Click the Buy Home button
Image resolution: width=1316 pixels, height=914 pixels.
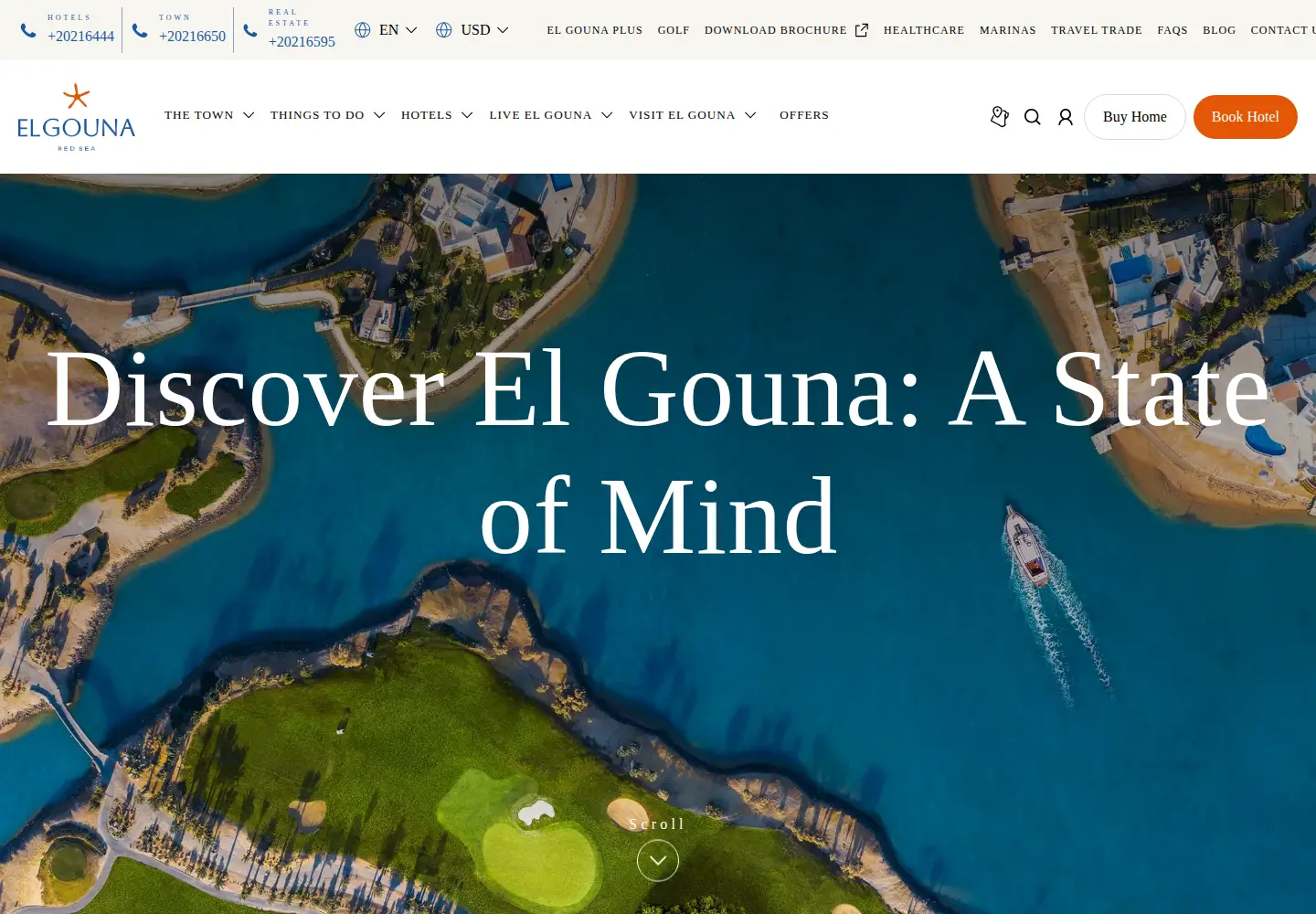[x=1135, y=117]
